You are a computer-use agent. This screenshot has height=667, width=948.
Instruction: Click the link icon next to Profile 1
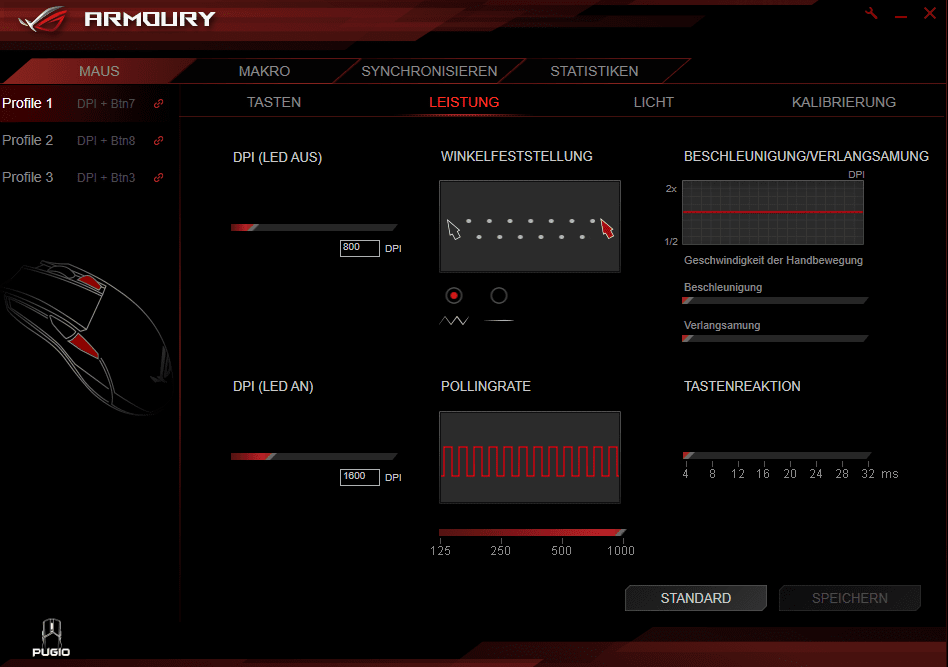click(x=158, y=103)
